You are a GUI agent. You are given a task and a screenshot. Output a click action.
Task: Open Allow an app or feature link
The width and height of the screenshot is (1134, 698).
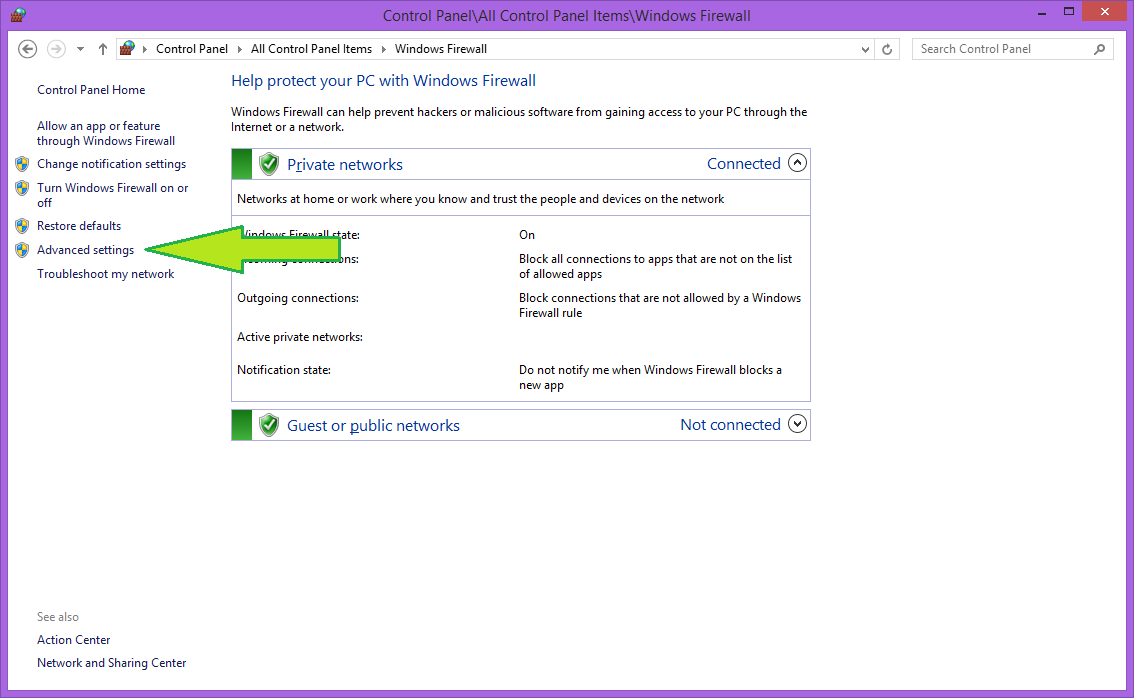pyautogui.click(x=106, y=133)
